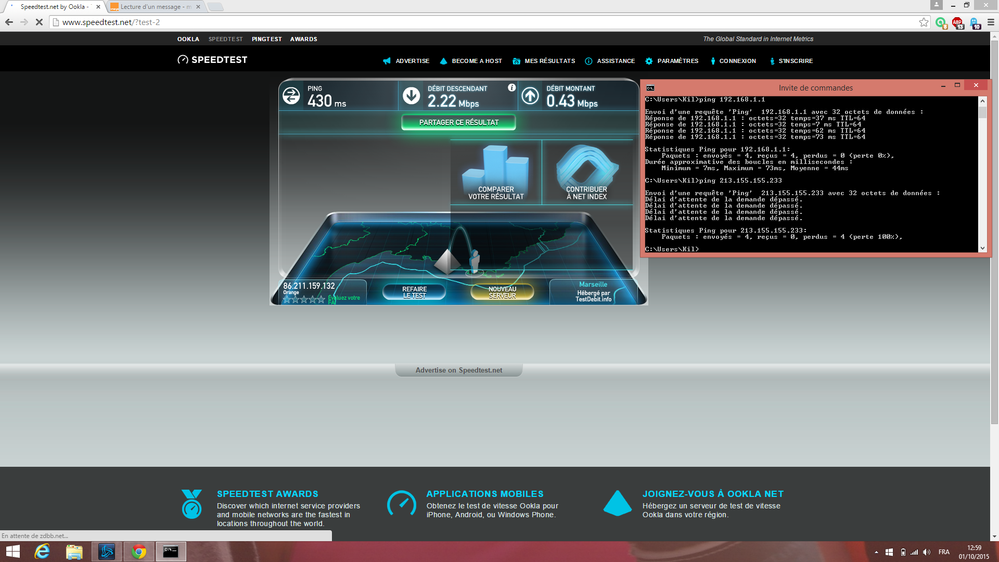Click the Speedtest Awards medal icon
The height and width of the screenshot is (562, 999).
(191, 503)
